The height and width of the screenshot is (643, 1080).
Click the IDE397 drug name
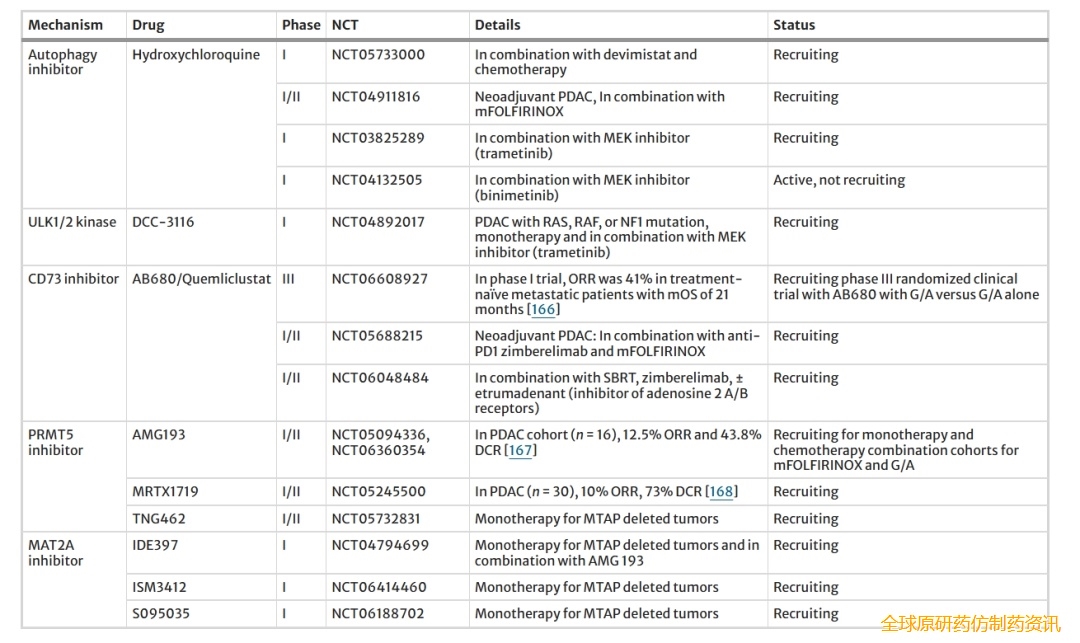point(155,545)
